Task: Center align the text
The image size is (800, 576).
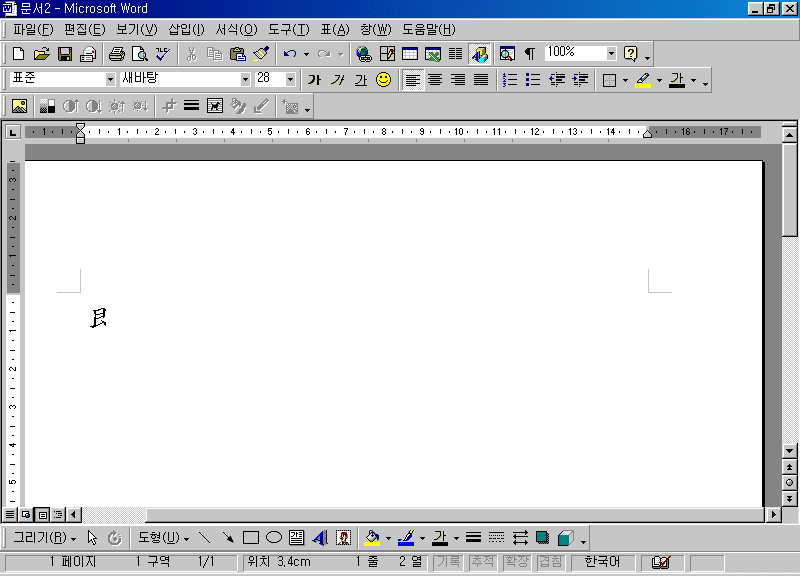Action: 435,80
